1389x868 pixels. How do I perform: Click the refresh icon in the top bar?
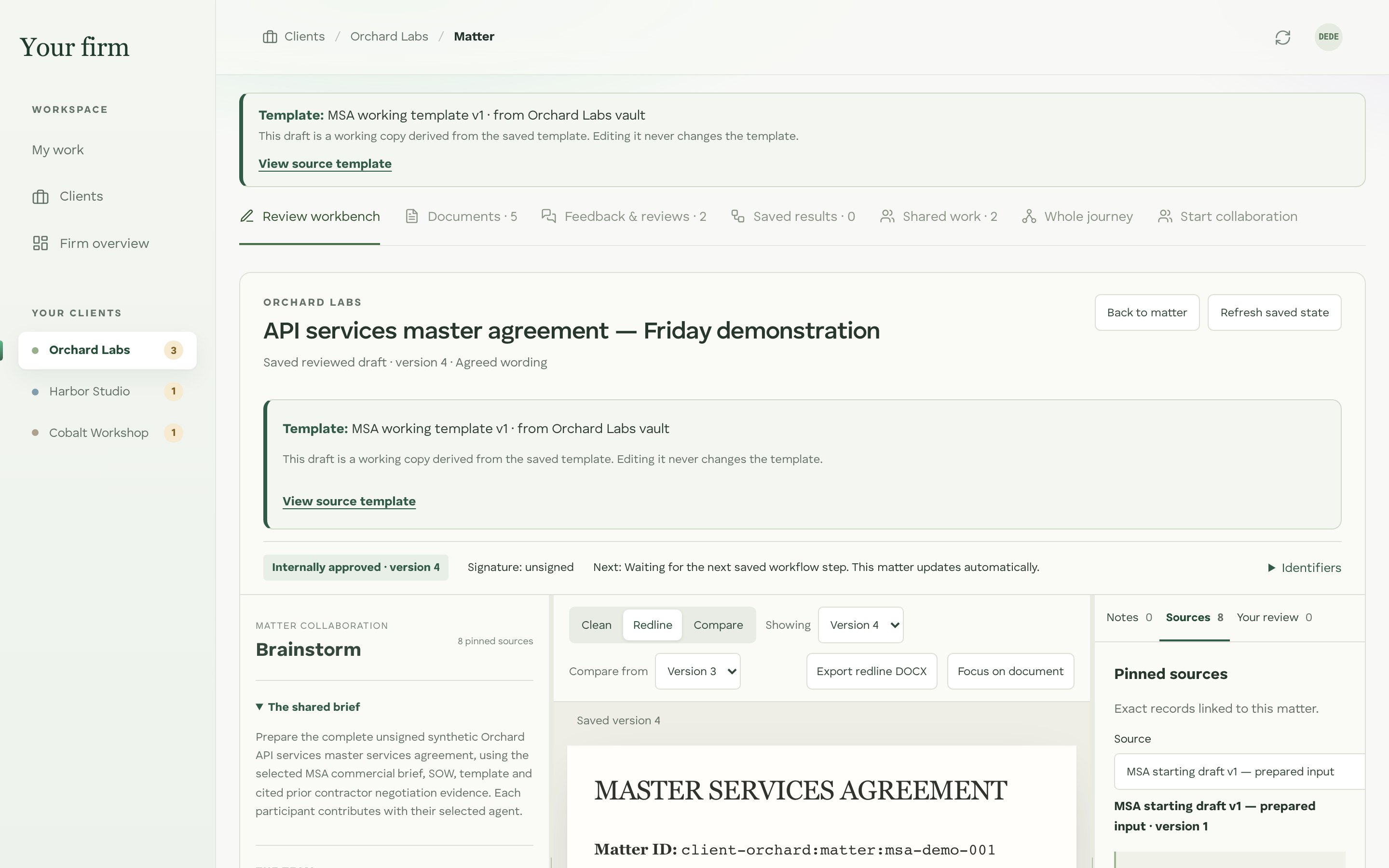pos(1282,37)
